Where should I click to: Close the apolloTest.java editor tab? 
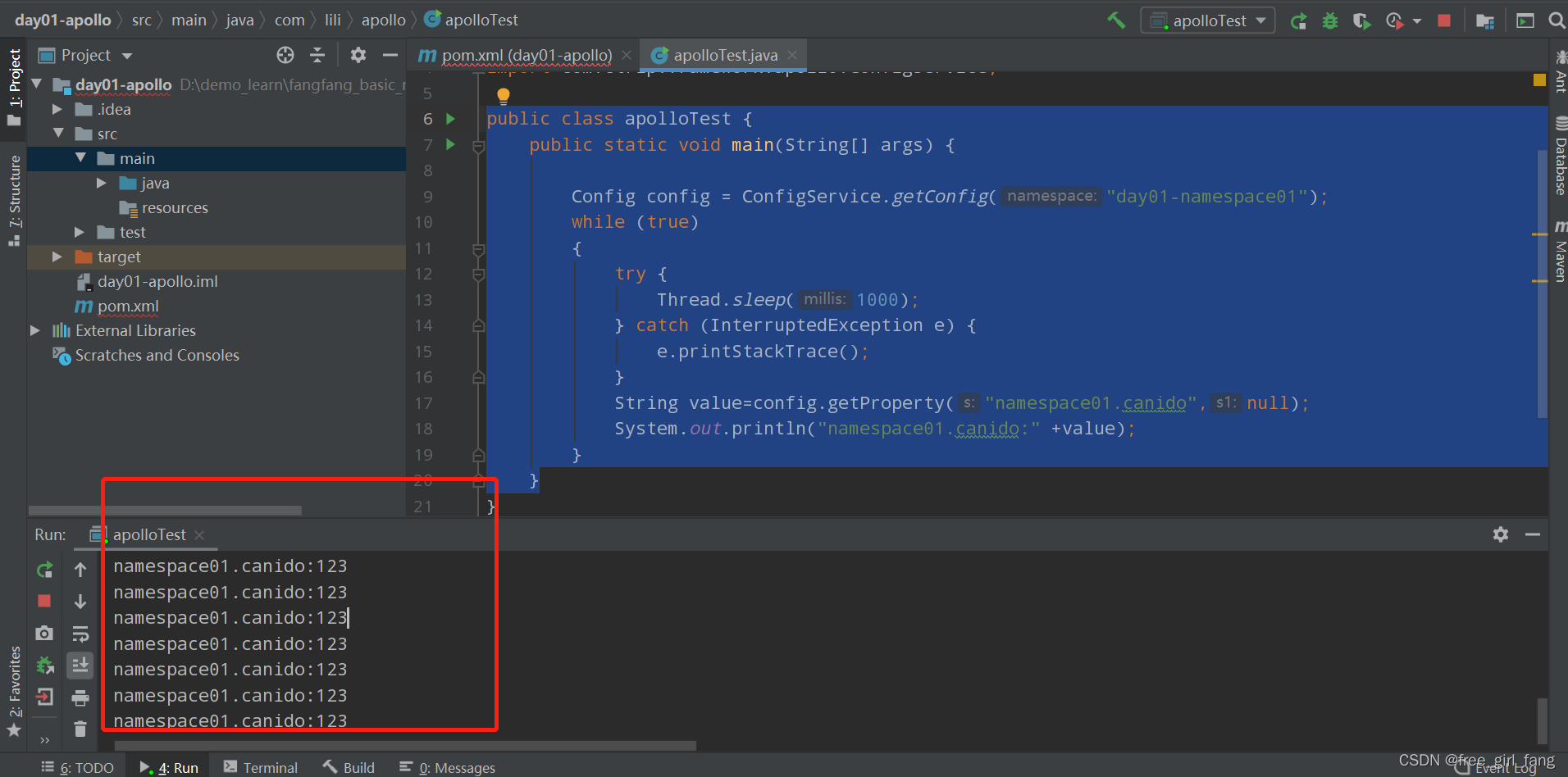click(792, 55)
